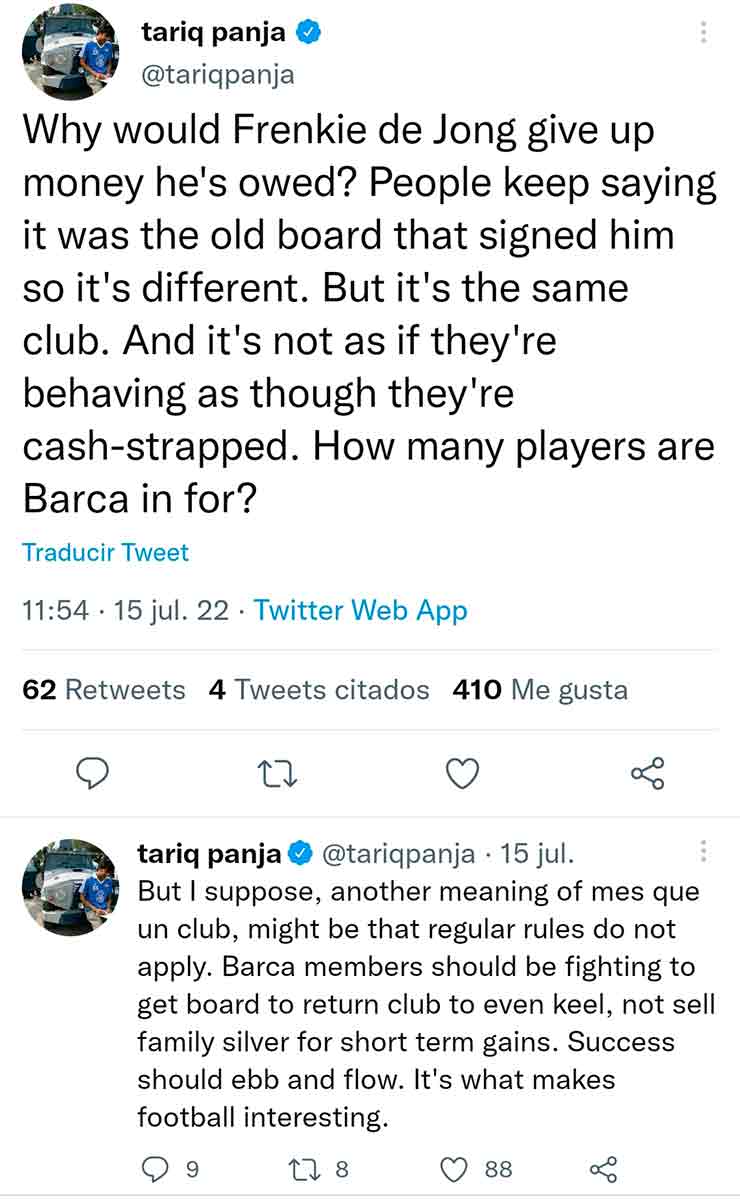
Task: Click reply icon with 9 replies
Action: pos(156,1169)
